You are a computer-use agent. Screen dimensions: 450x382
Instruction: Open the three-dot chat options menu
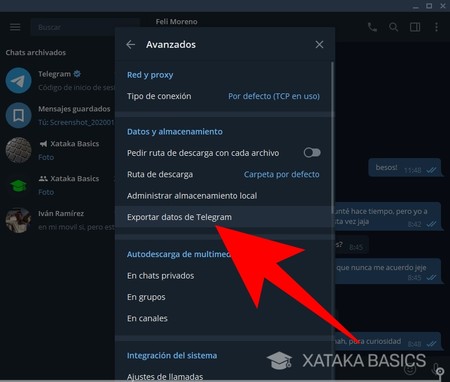click(x=436, y=27)
